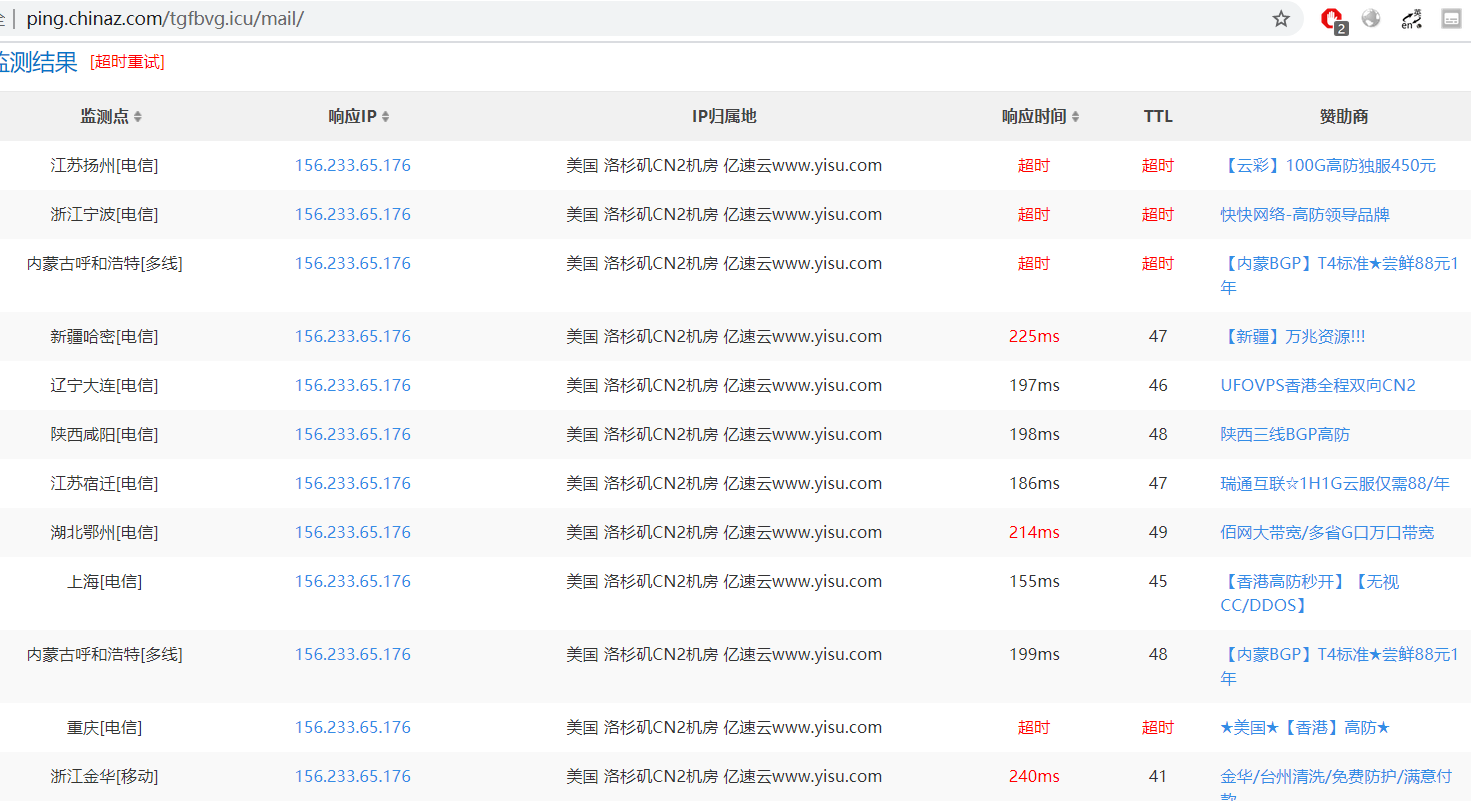Sort by 响应IP column arrows
1471x801 pixels.
tap(385, 117)
